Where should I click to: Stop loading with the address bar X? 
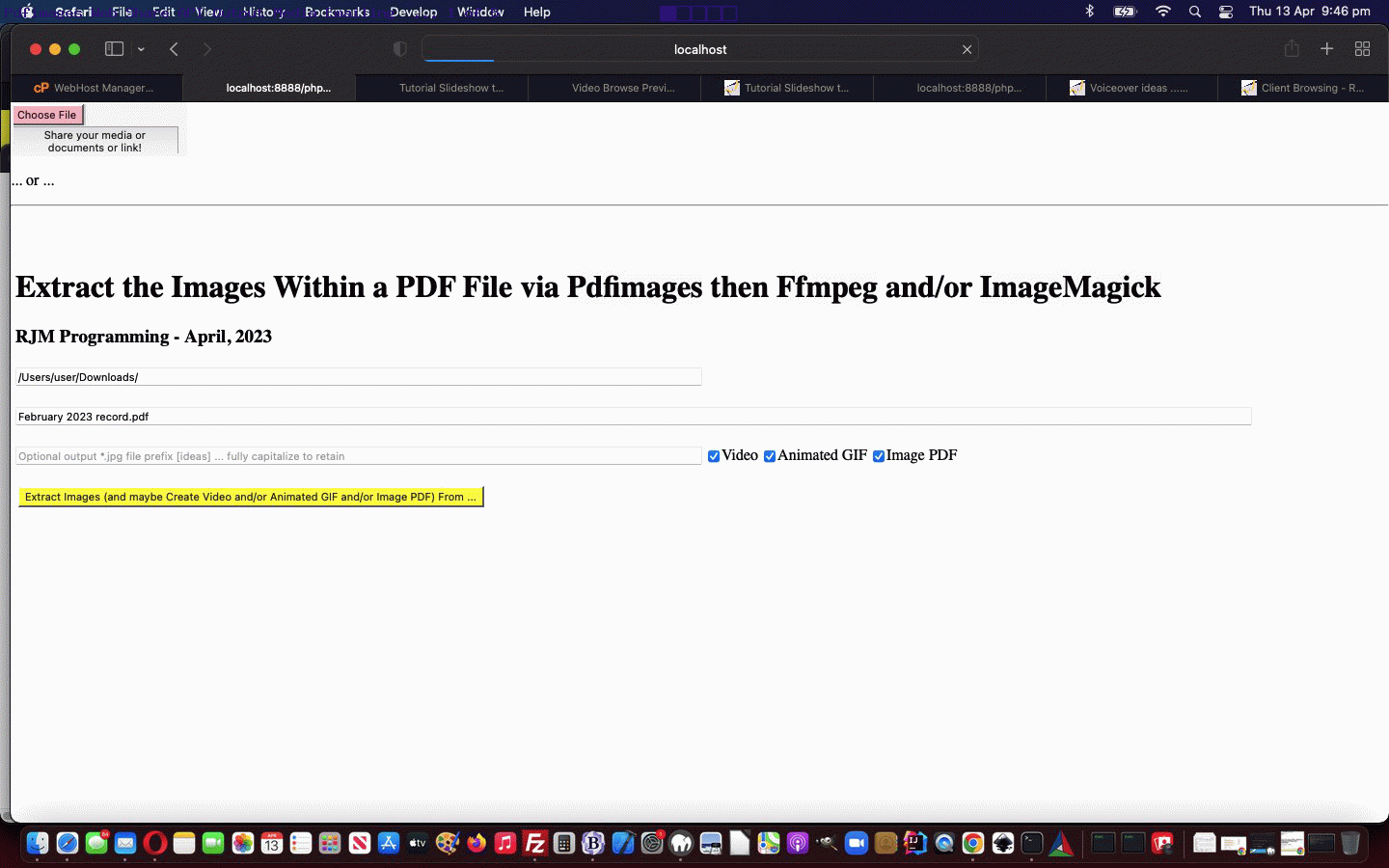tap(967, 49)
